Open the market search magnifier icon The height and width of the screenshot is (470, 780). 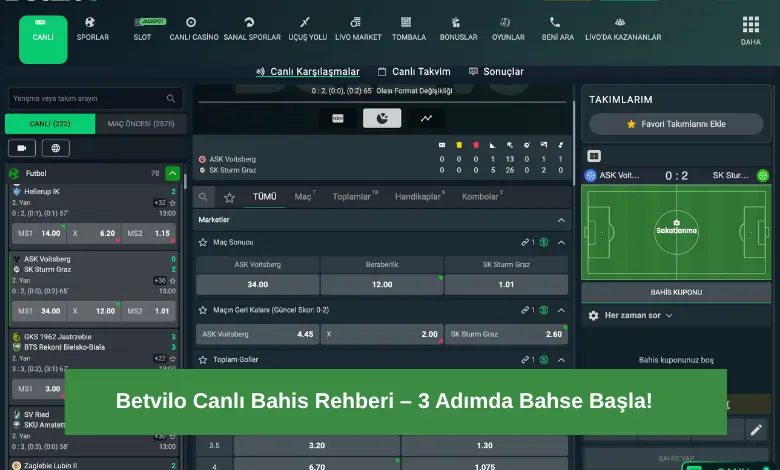click(x=203, y=197)
